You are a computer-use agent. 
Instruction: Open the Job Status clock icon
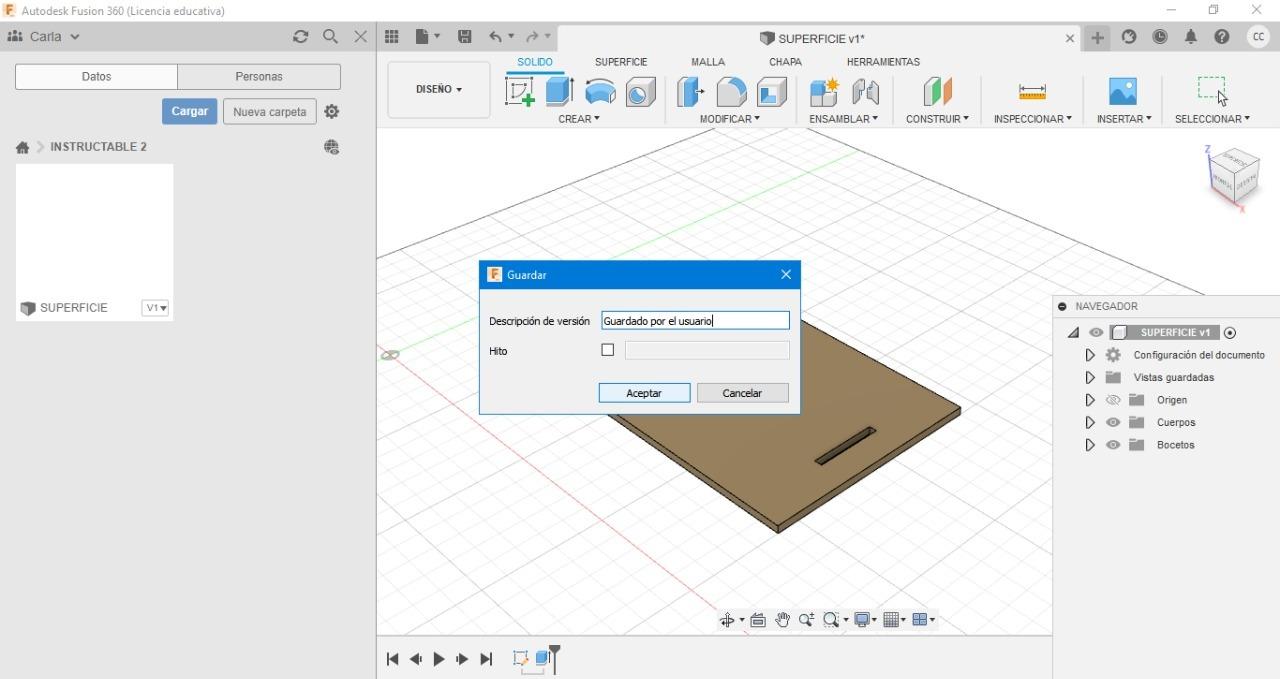1160,37
